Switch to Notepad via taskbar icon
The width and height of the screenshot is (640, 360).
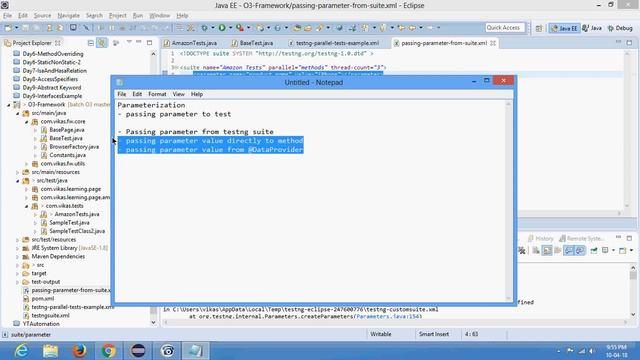tap(196, 351)
